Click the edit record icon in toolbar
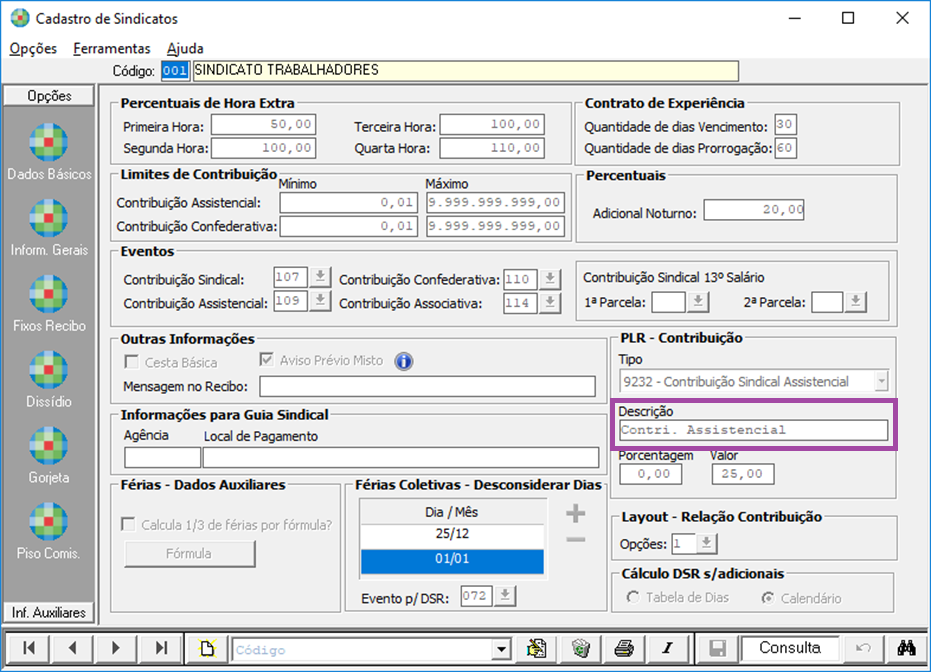 (x=537, y=648)
